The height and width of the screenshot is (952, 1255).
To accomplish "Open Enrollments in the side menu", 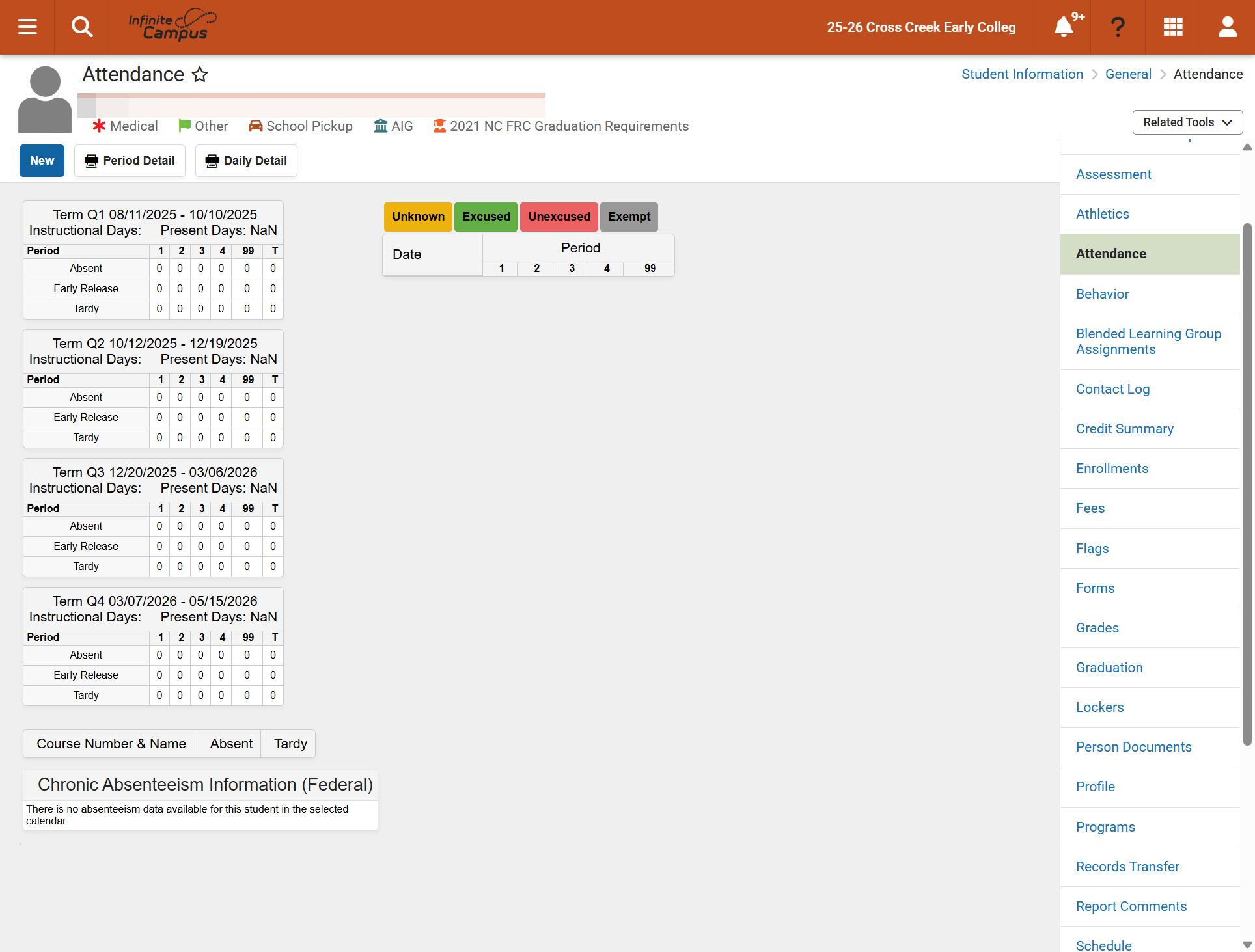I will (x=1150, y=469).
